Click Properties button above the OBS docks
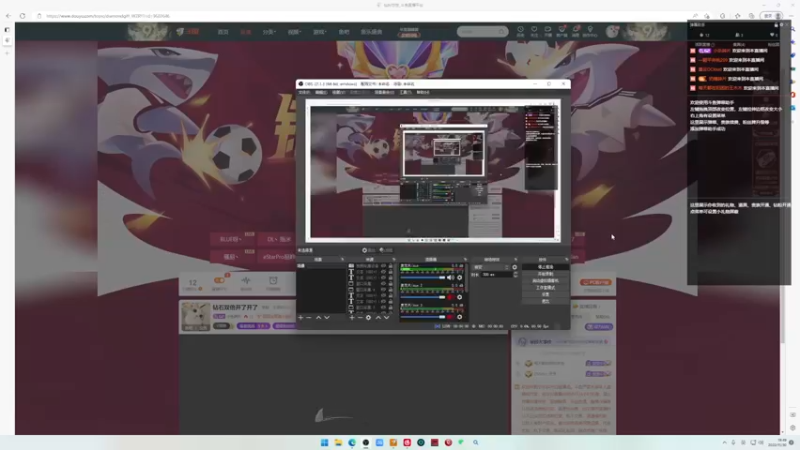The width and height of the screenshot is (800, 450). (368, 250)
